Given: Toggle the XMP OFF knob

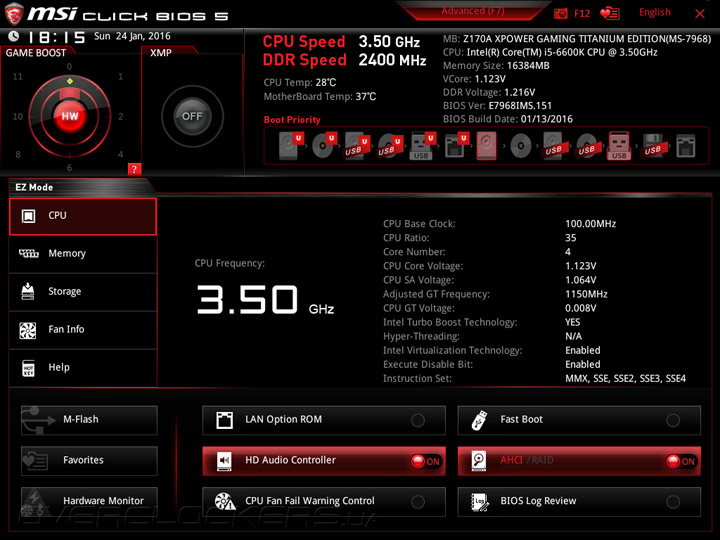Looking at the screenshot, I should click(x=192, y=116).
